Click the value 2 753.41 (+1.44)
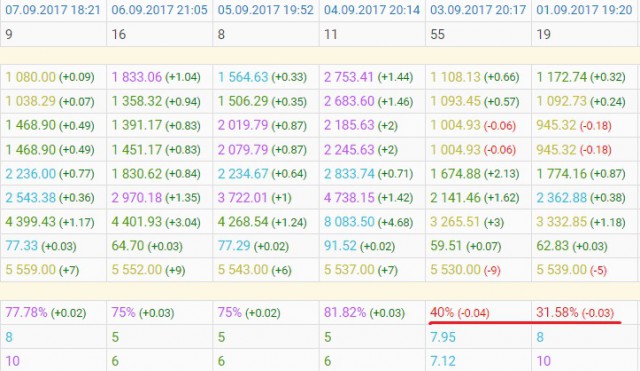Viewport: 640px width, 371px height. coord(369,77)
